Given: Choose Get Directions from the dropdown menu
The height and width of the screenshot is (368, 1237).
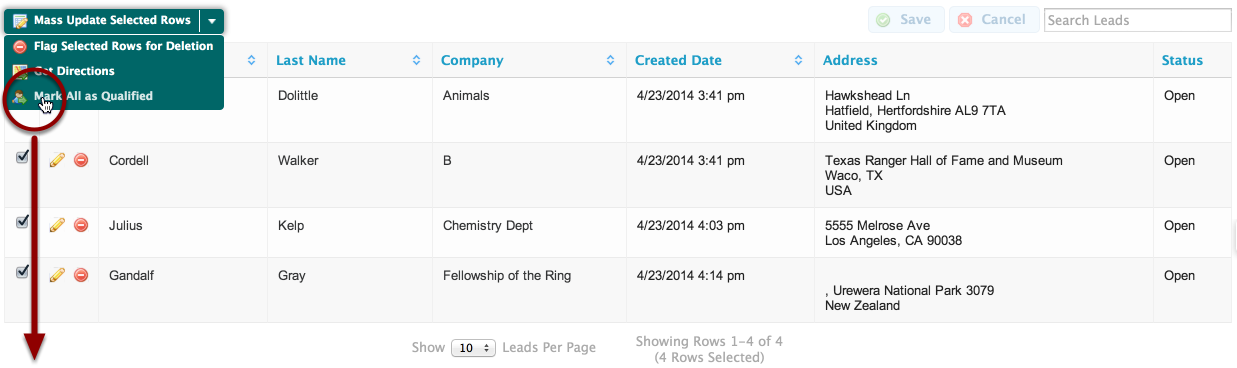Looking at the screenshot, I should click(113, 71).
